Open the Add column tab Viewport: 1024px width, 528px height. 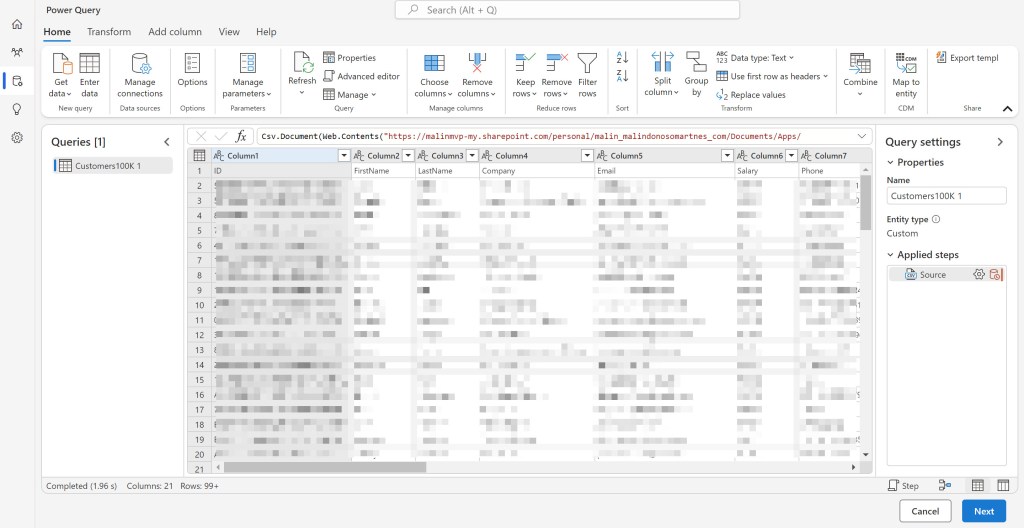175,32
